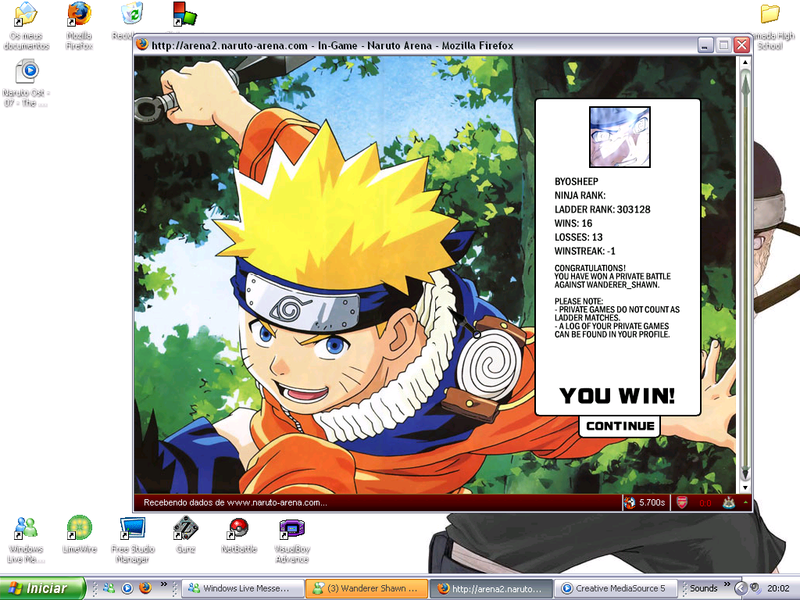
Task: Switch to Windows Live Messenger taskbar item
Action: 243,588
